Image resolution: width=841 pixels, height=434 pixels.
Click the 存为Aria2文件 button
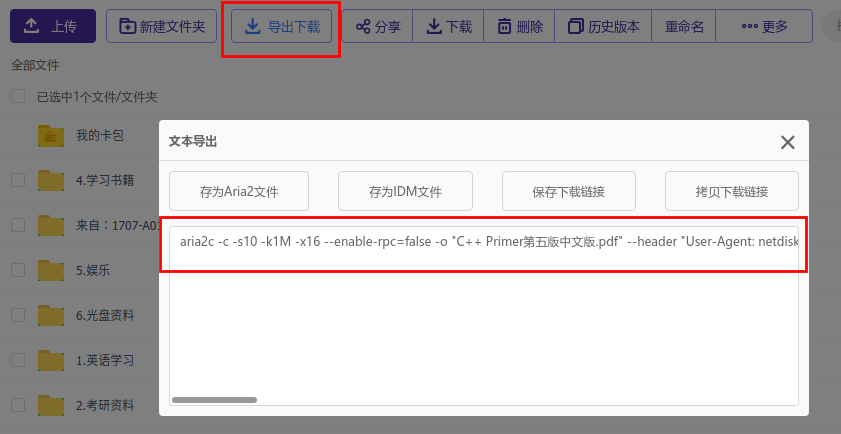pos(239,191)
